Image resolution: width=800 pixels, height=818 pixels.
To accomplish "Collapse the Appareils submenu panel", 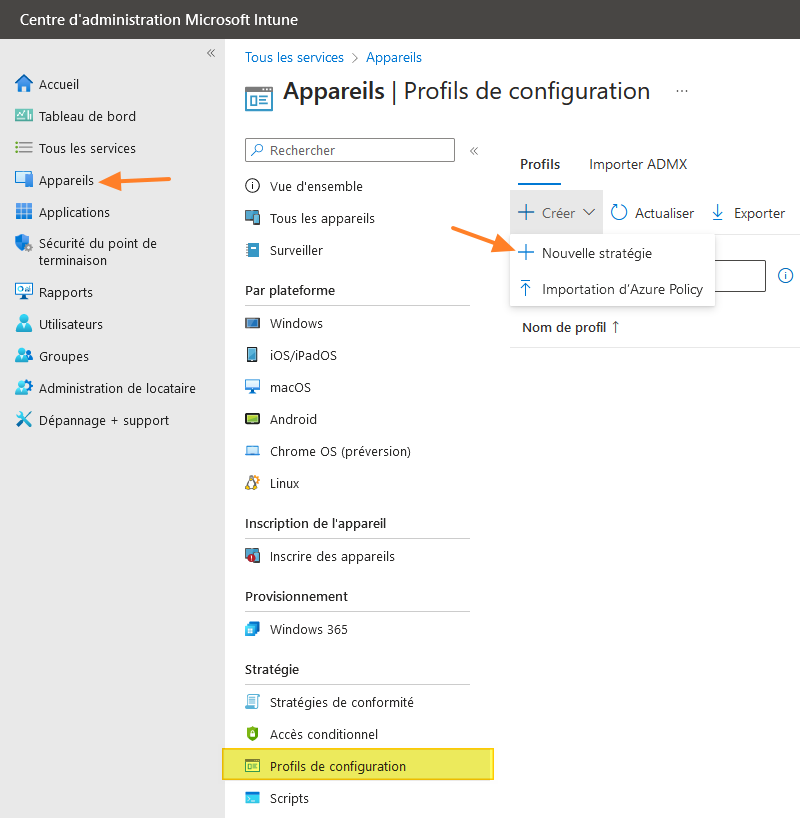I will click(474, 151).
